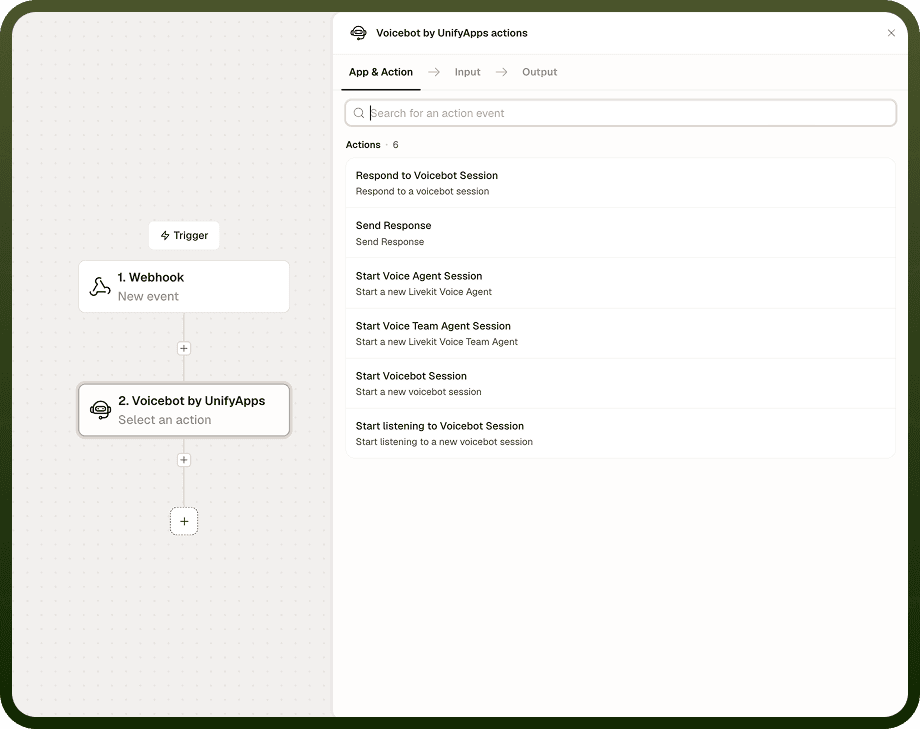The height and width of the screenshot is (729, 920).
Task: Click the dashed plus button at workflow end
Action: pyautogui.click(x=184, y=521)
